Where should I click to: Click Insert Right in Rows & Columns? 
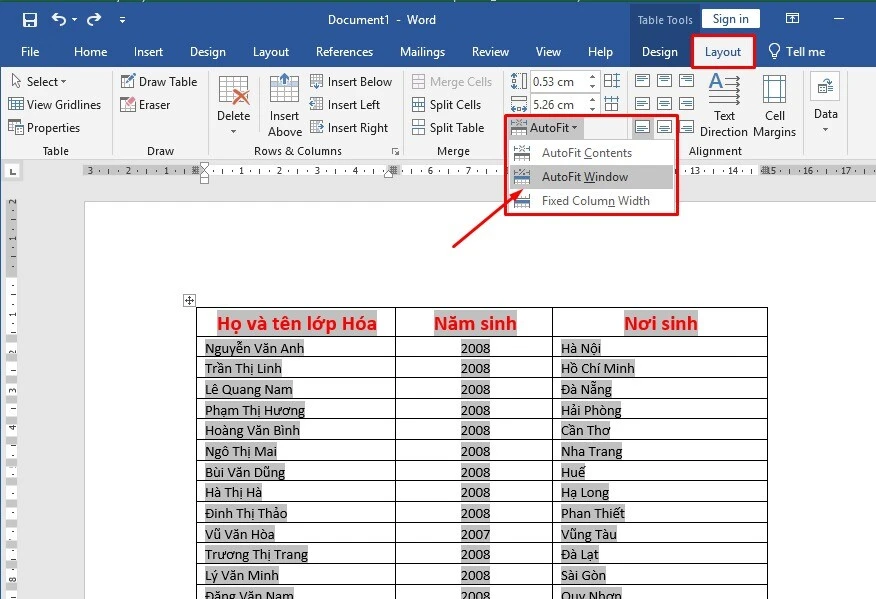point(350,127)
